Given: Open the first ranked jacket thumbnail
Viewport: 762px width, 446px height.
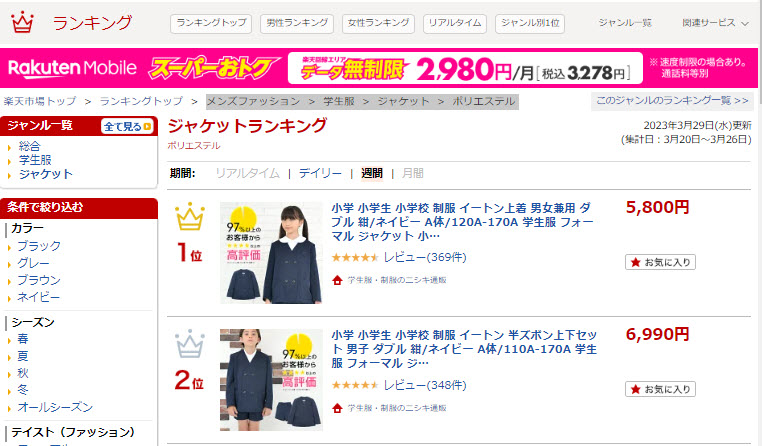Looking at the screenshot, I should (x=271, y=253).
